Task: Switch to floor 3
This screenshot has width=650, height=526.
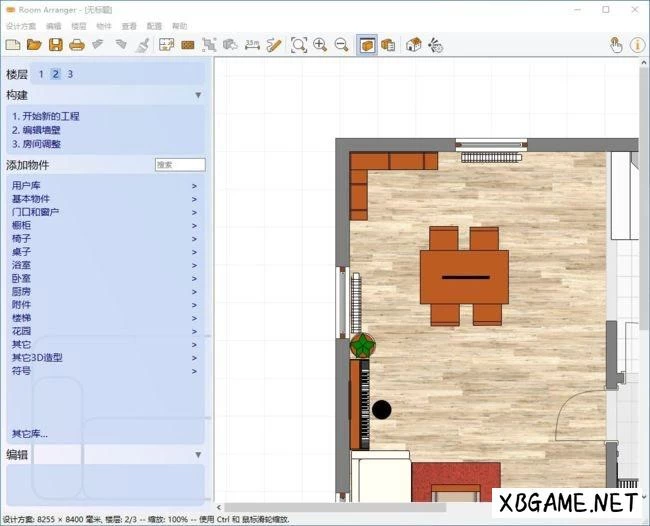Action: 70,74
